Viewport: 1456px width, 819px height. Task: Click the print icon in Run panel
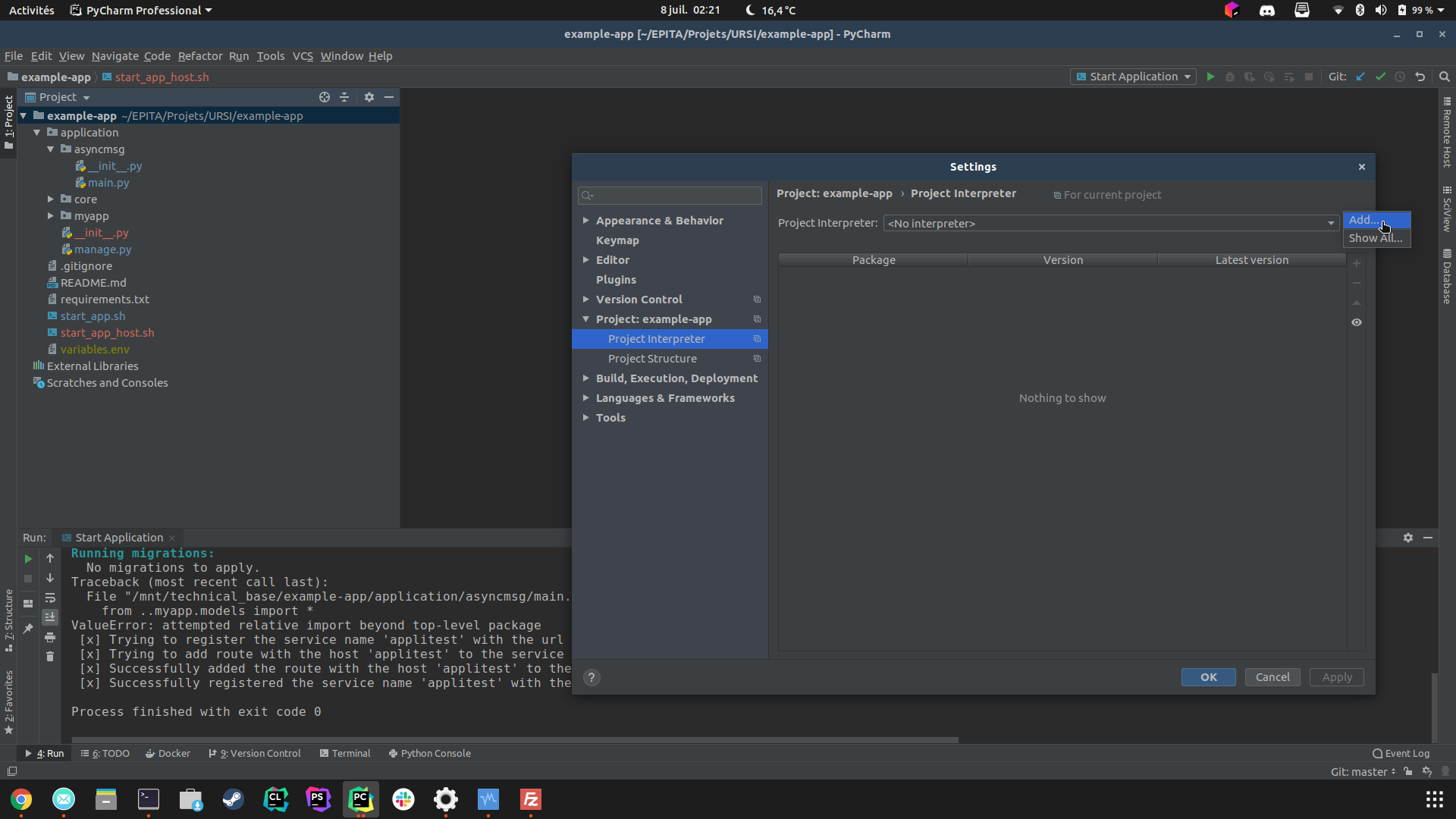50,637
